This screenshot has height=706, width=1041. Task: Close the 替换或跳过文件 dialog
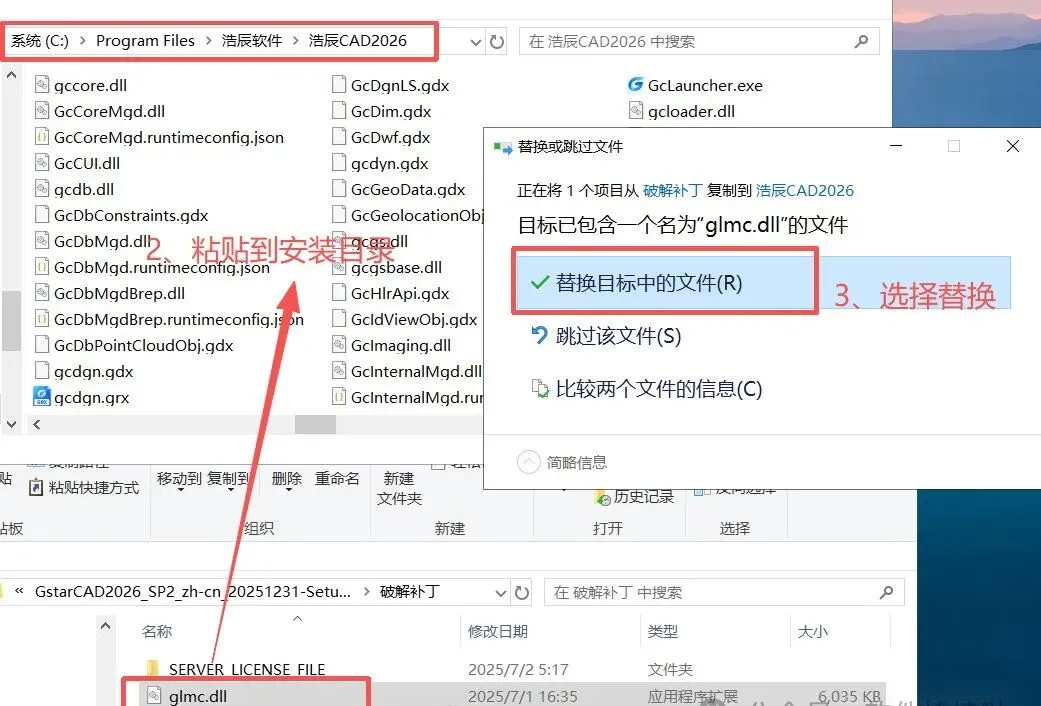point(1012,146)
